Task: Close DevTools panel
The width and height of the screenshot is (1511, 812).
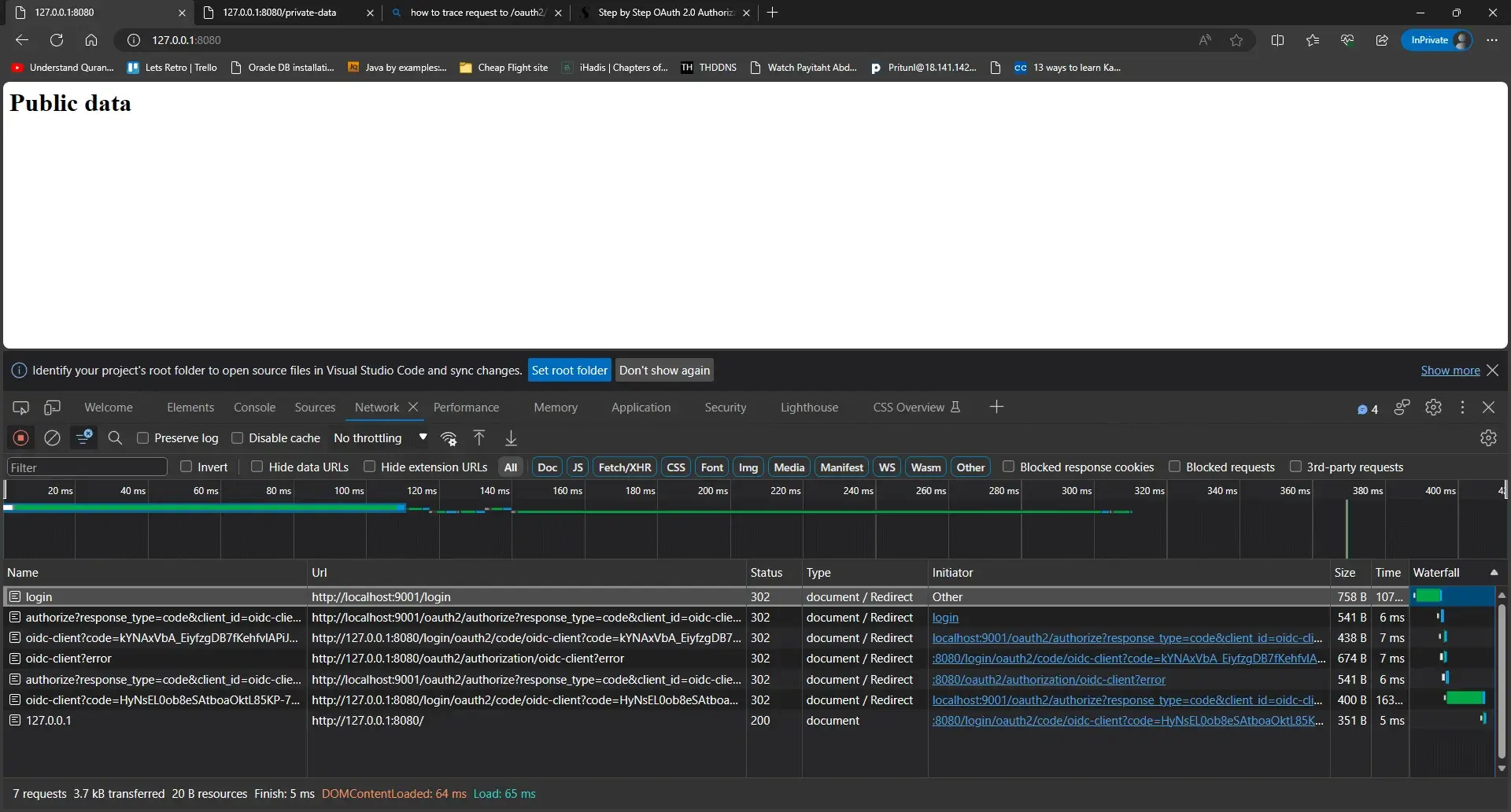Action: point(1488,407)
